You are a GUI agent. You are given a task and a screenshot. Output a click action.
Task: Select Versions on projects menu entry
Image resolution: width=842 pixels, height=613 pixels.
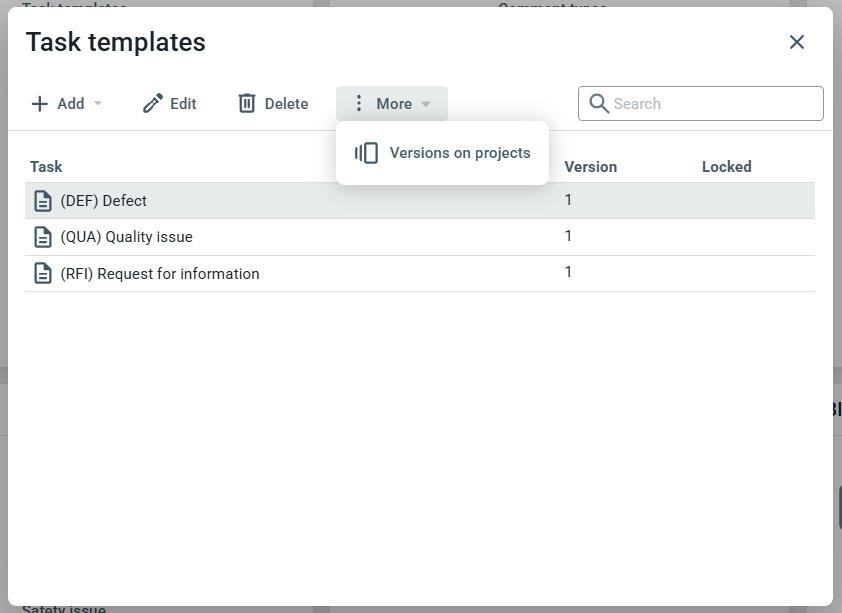pos(459,153)
